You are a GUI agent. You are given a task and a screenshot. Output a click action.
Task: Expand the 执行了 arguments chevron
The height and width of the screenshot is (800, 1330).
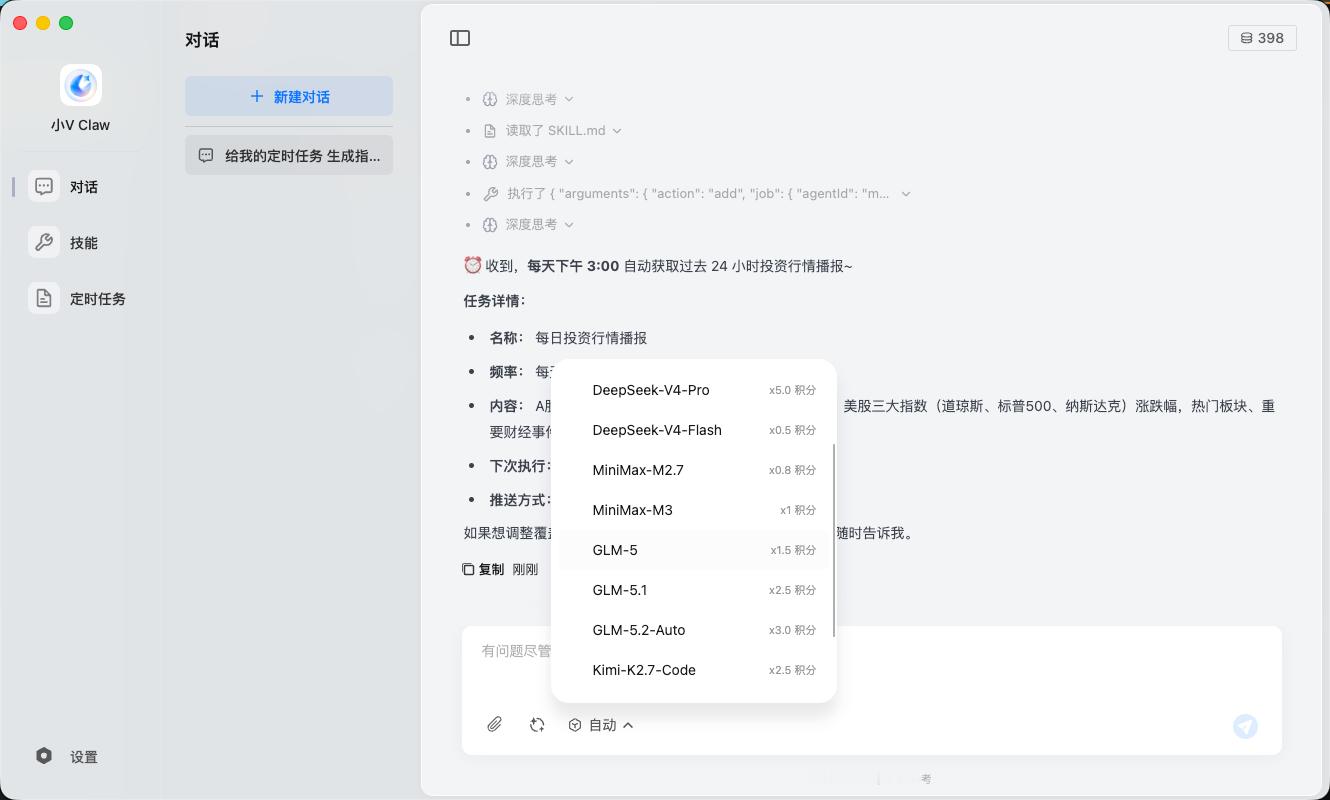[x=906, y=194]
